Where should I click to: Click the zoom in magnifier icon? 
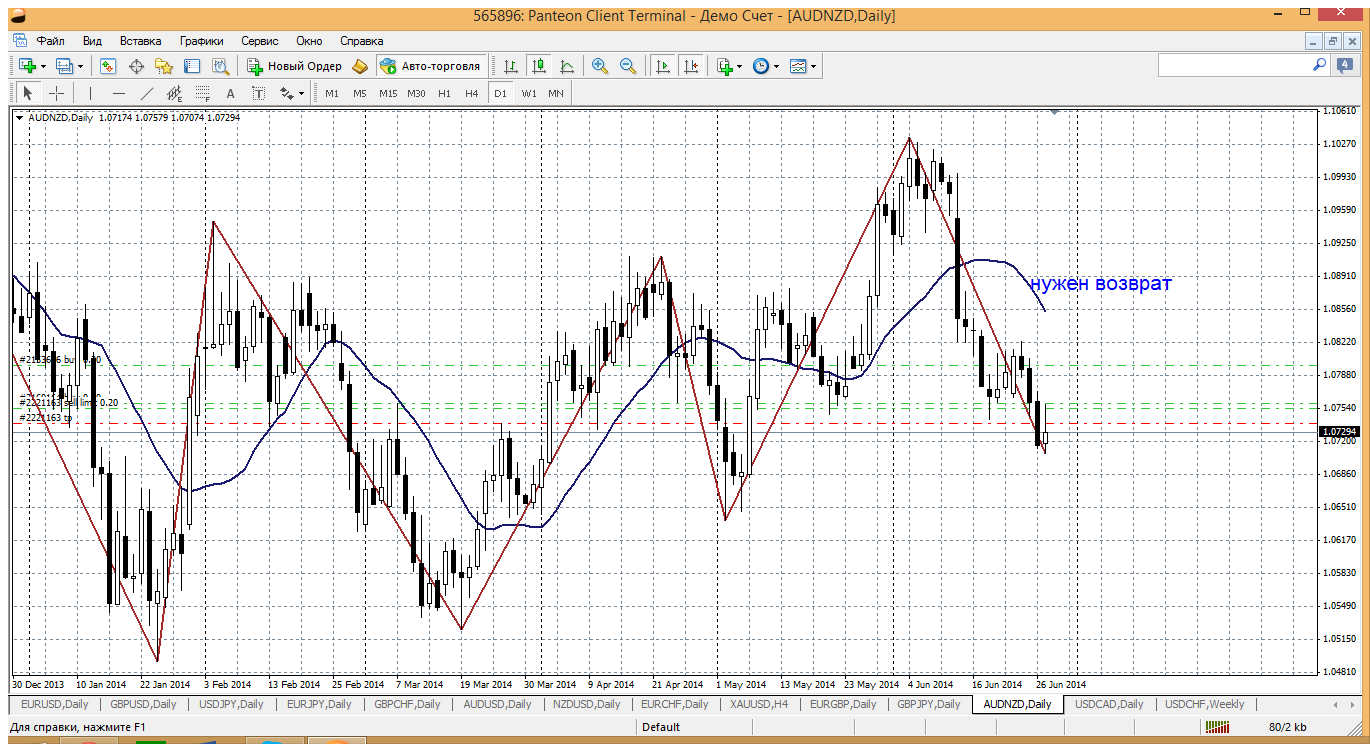[600, 66]
